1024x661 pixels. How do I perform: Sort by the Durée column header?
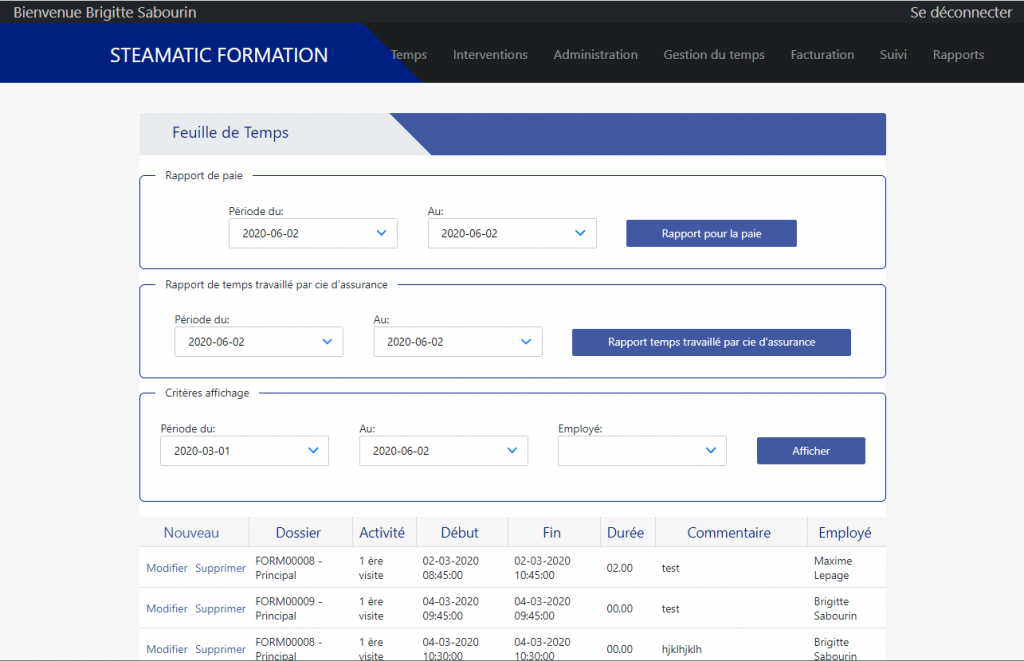pyautogui.click(x=626, y=532)
